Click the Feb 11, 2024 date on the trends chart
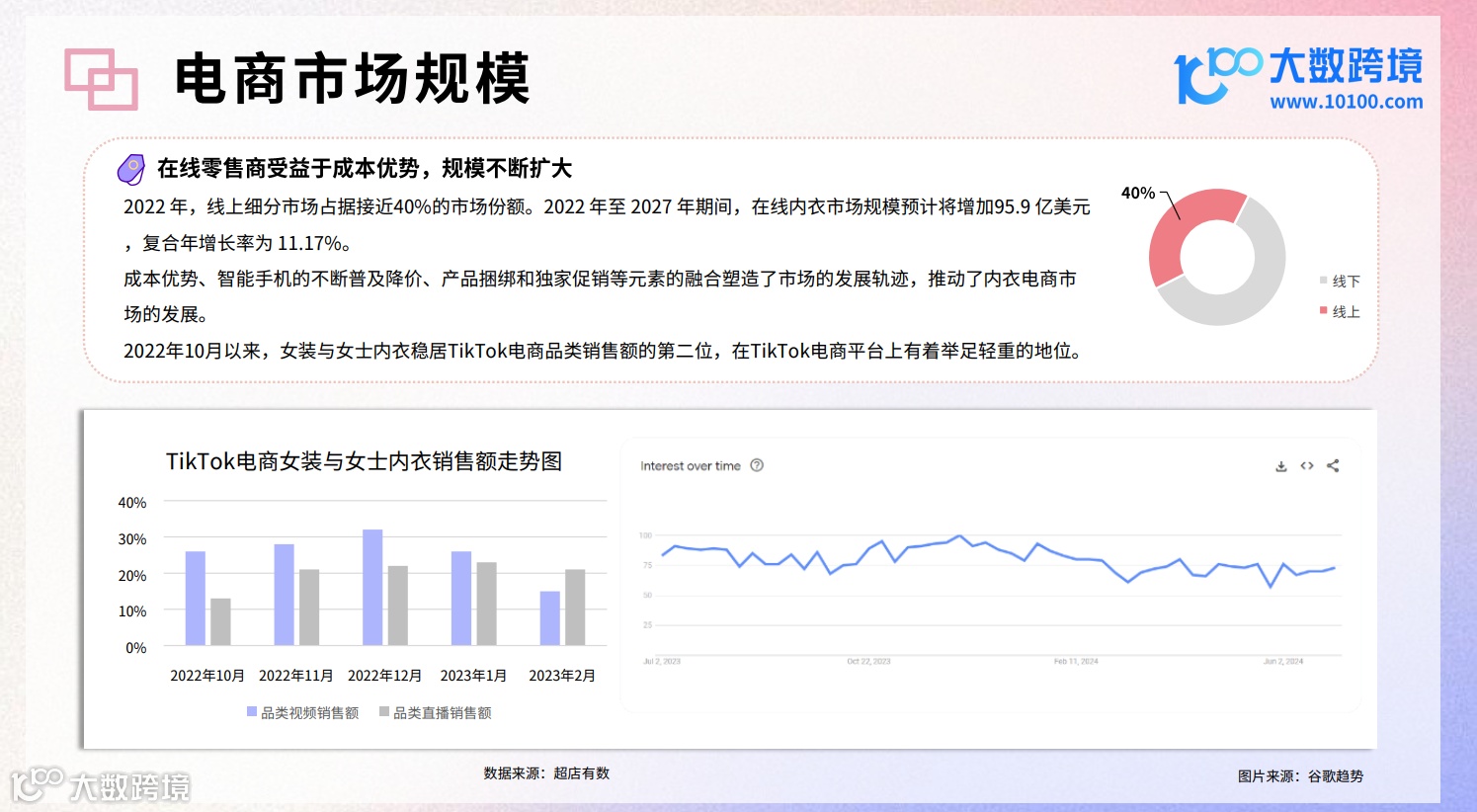This screenshot has width=1477, height=812. tap(1076, 661)
